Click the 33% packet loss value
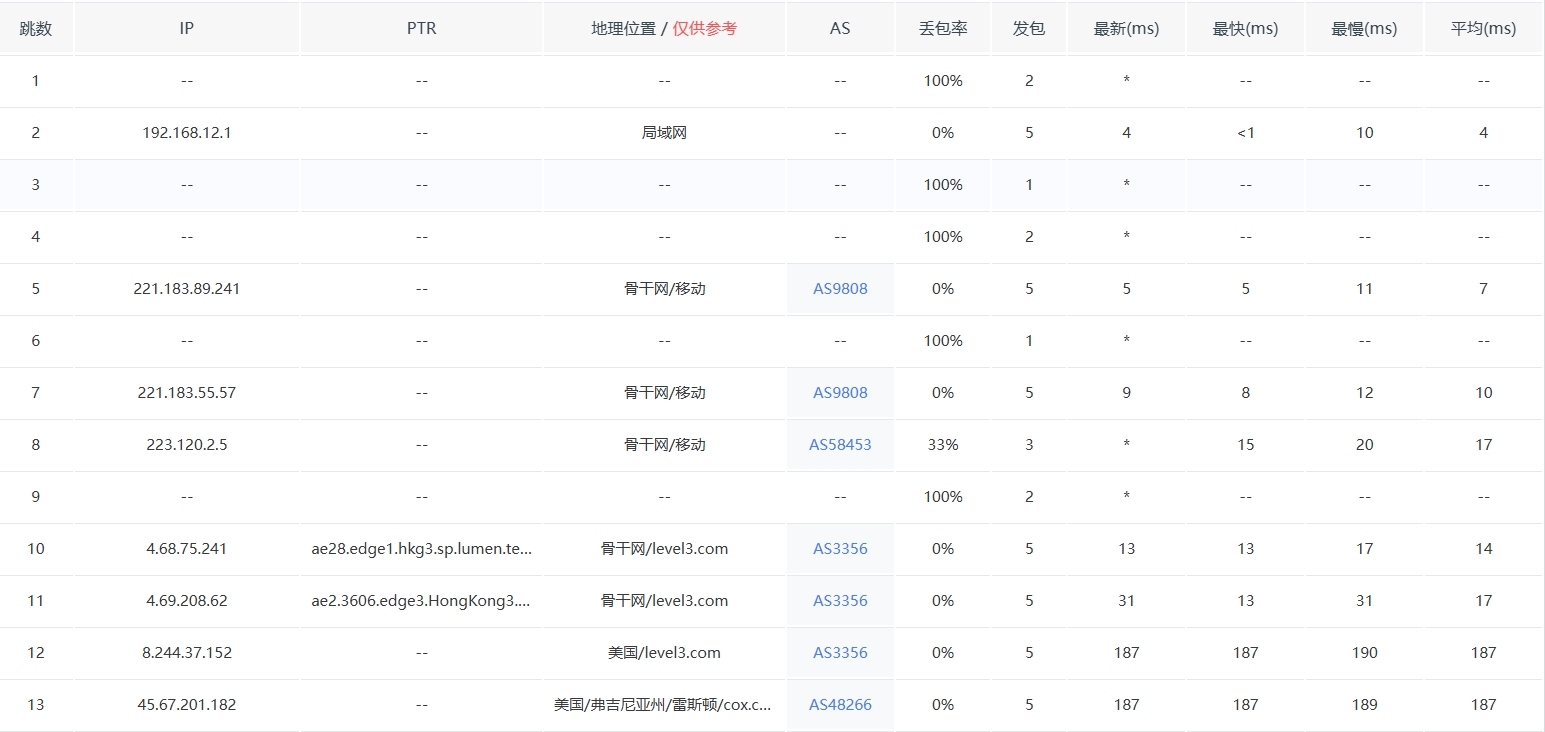Viewport: 1545px width, 732px height. point(943,445)
